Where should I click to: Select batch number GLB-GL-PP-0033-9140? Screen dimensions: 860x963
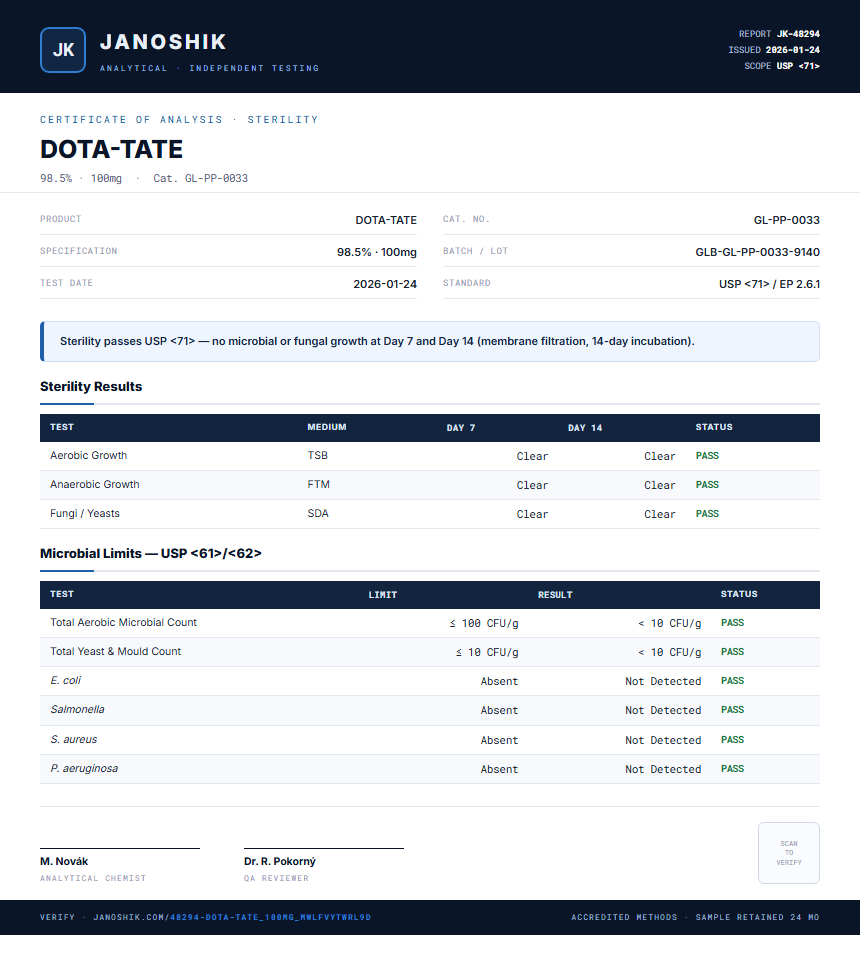coord(757,252)
